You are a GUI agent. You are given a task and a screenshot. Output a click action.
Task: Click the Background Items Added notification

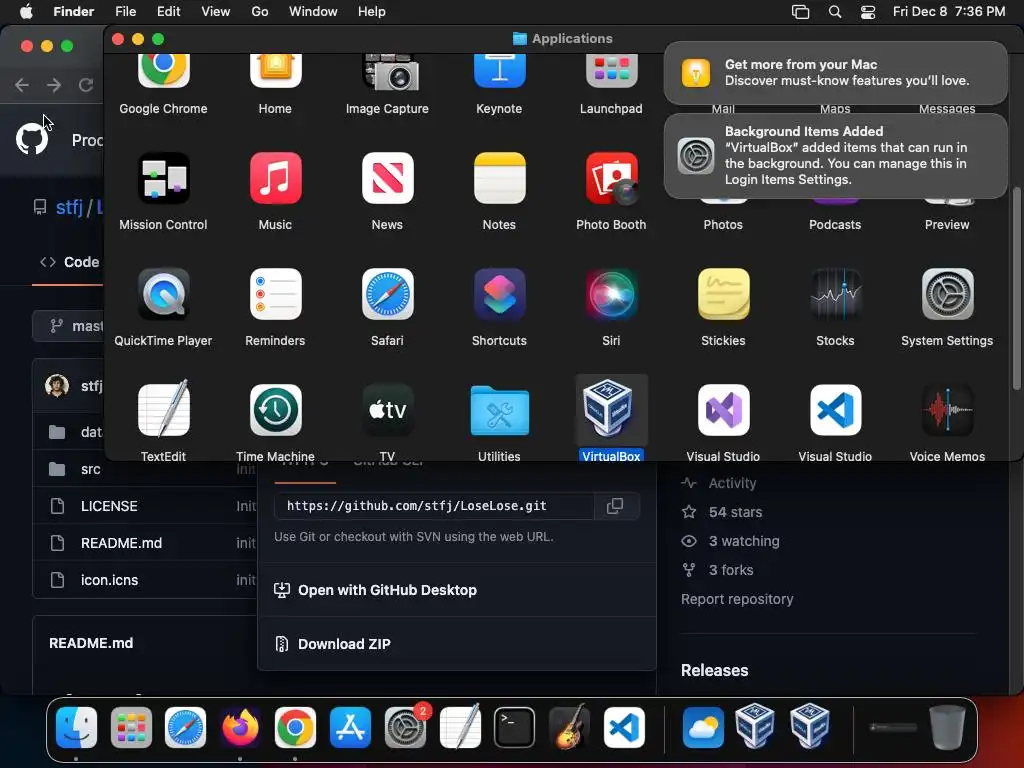835,155
